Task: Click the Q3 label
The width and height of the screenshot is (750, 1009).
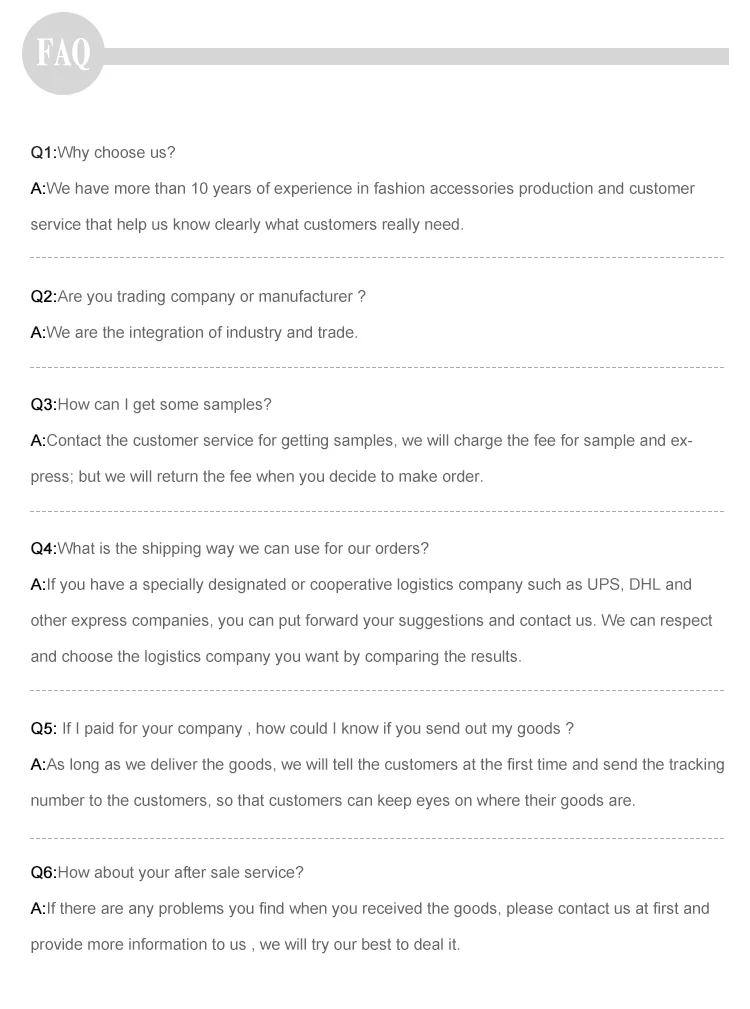Action: click(x=43, y=405)
